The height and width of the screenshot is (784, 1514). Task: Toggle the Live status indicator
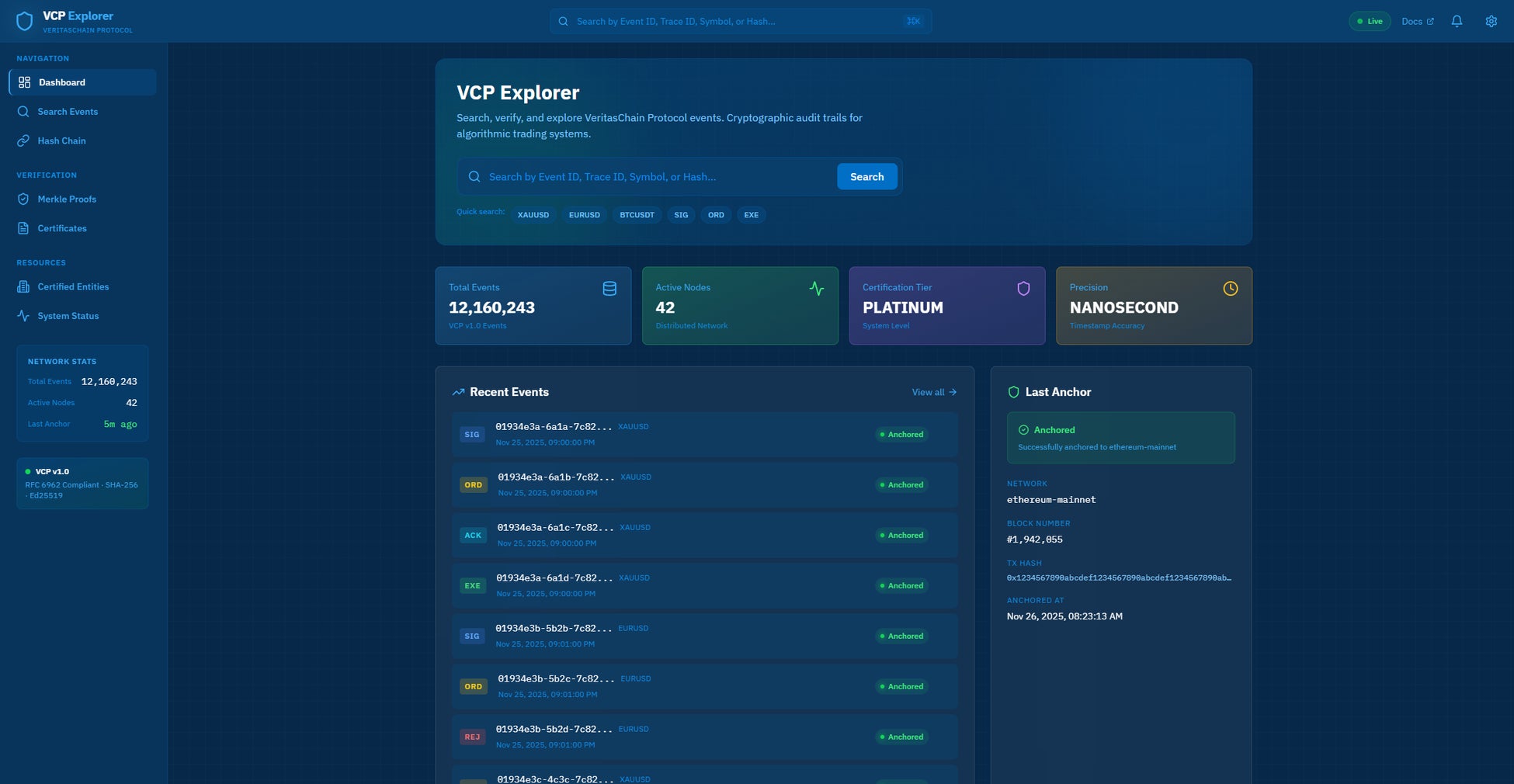coord(1369,21)
